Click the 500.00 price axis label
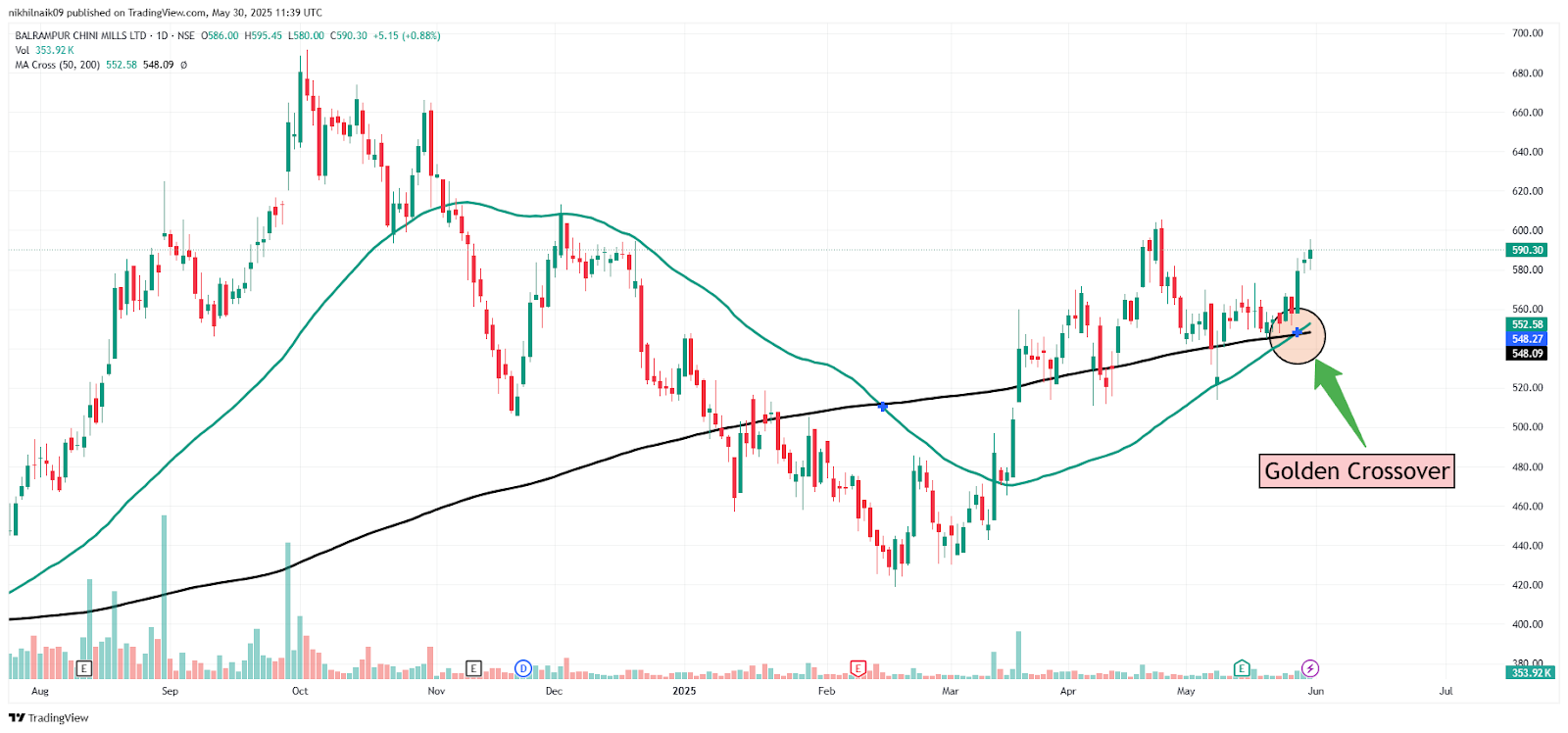Image resolution: width=1568 pixels, height=733 pixels. pyautogui.click(x=1527, y=427)
